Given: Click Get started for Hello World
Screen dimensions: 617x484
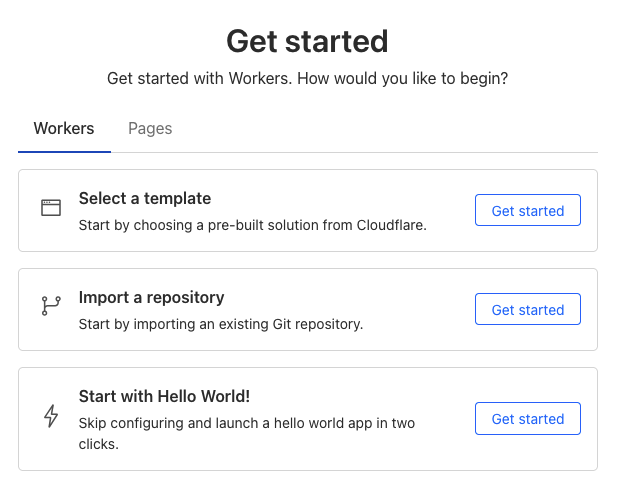Looking at the screenshot, I should point(528,419).
